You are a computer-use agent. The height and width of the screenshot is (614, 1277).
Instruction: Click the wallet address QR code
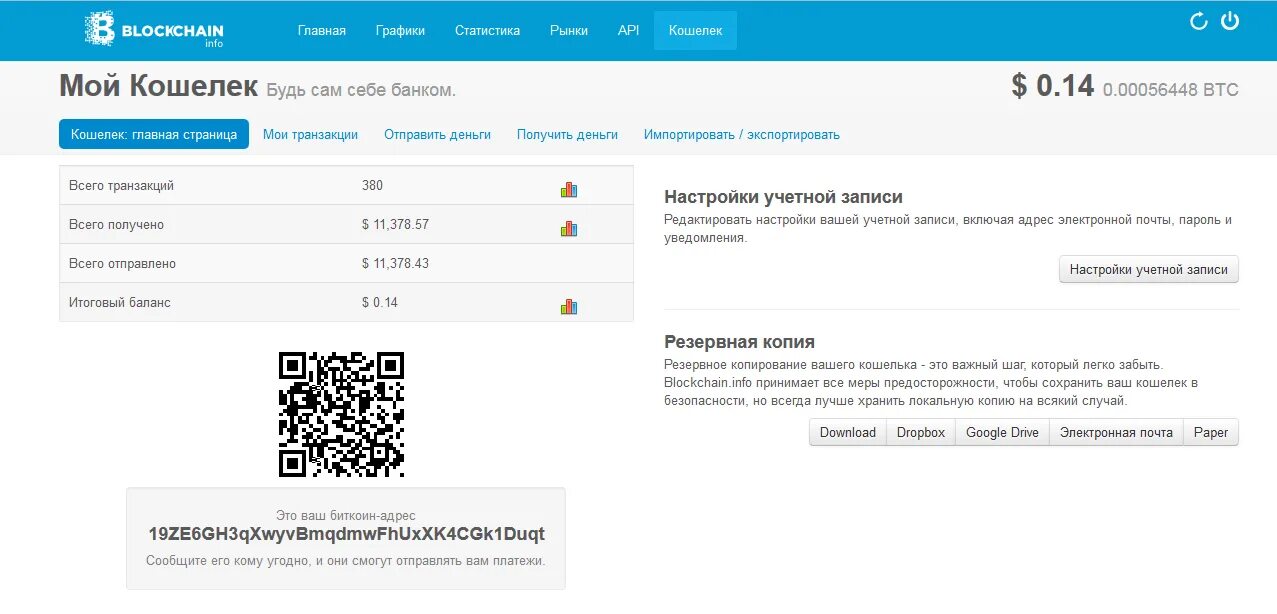341,413
